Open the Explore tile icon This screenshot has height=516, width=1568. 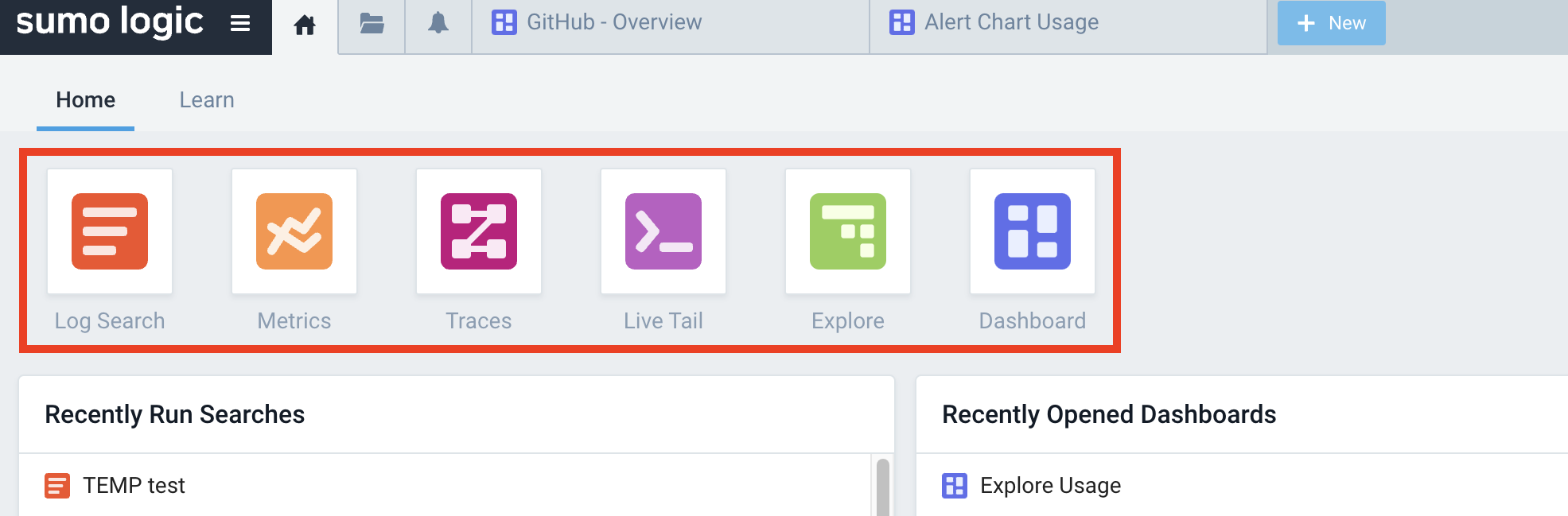click(x=848, y=231)
